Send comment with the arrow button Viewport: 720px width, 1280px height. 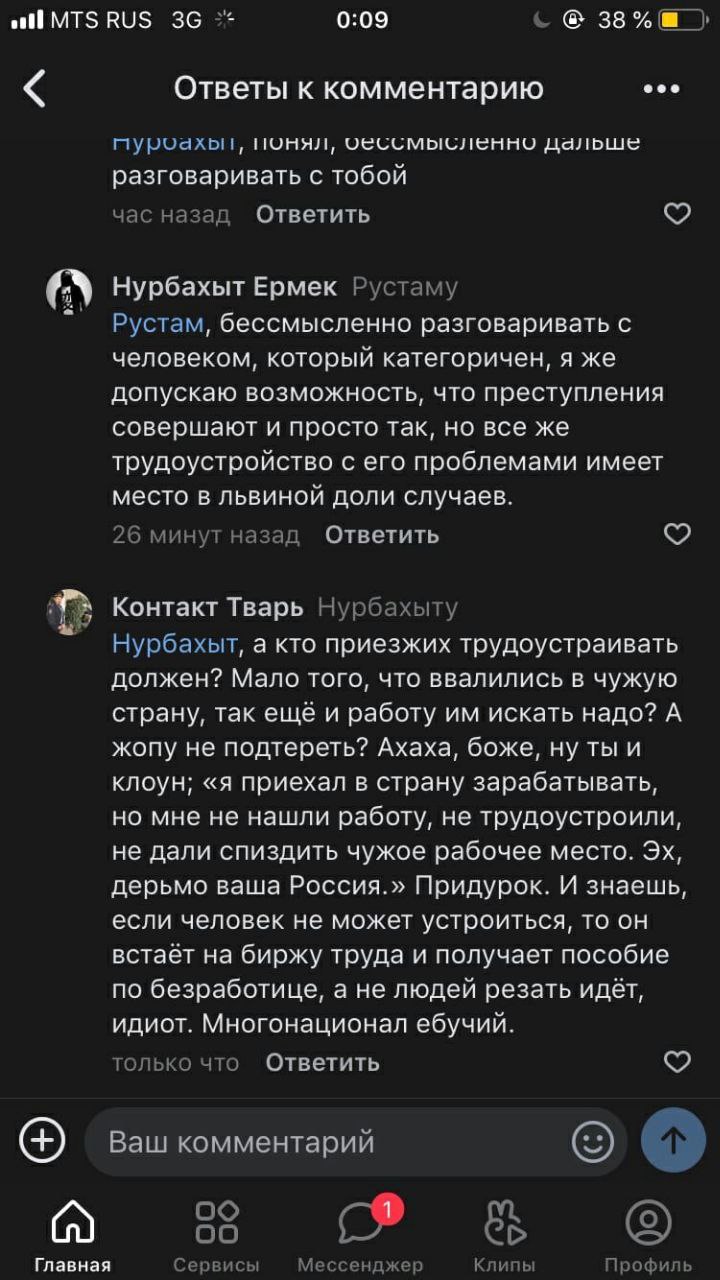(x=673, y=1141)
